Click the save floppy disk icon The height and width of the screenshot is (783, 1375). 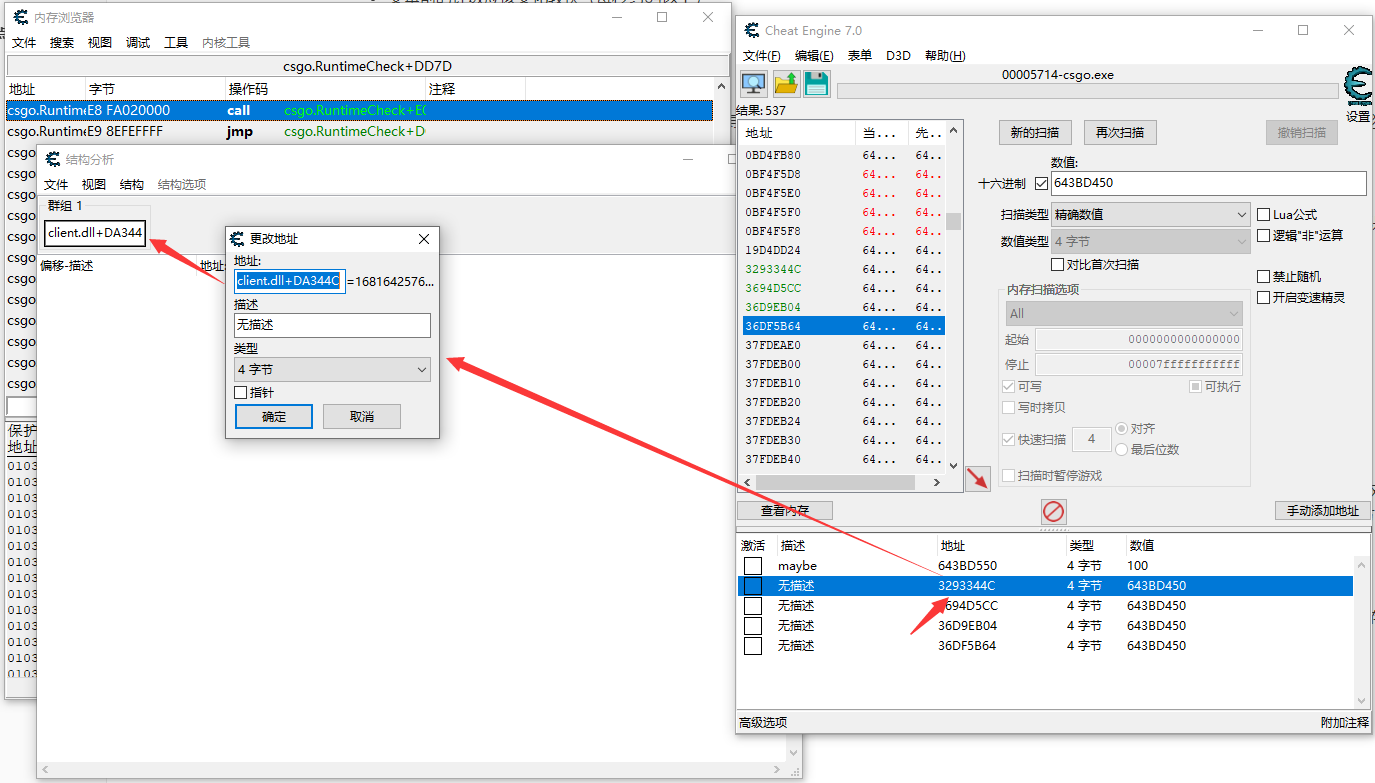coord(817,84)
